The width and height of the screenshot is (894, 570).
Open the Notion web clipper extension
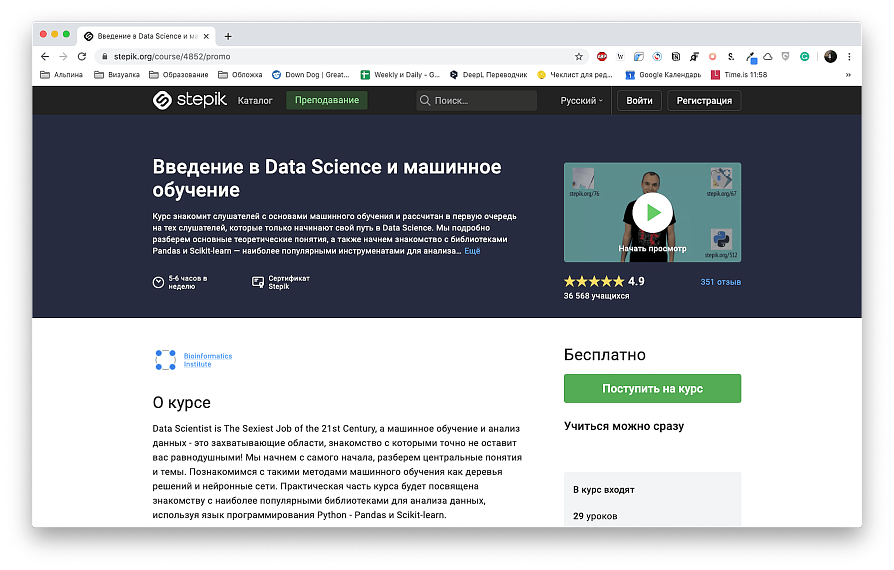pyautogui.click(x=676, y=56)
